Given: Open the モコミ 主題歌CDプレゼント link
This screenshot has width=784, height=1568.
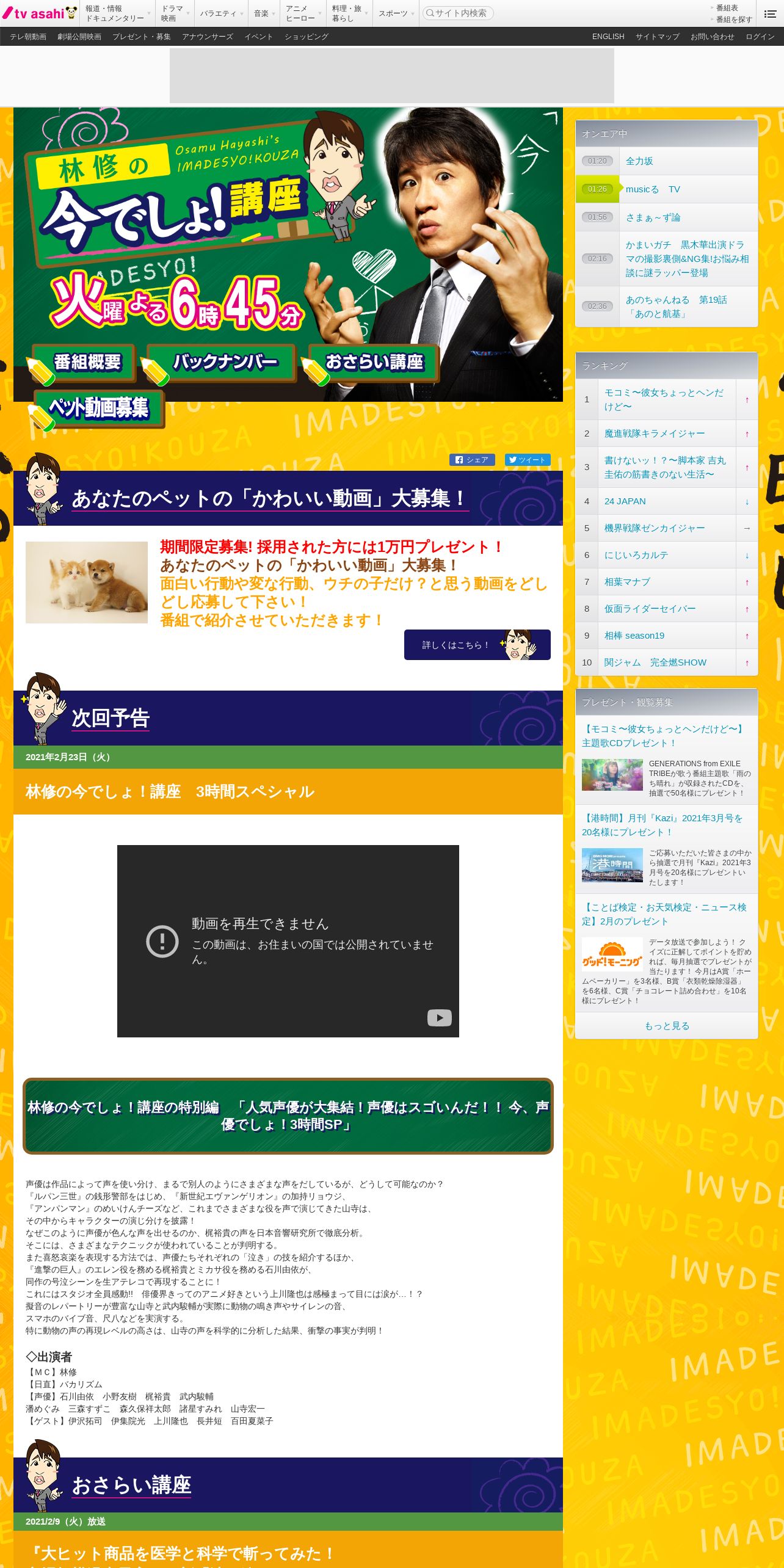Looking at the screenshot, I should (664, 736).
